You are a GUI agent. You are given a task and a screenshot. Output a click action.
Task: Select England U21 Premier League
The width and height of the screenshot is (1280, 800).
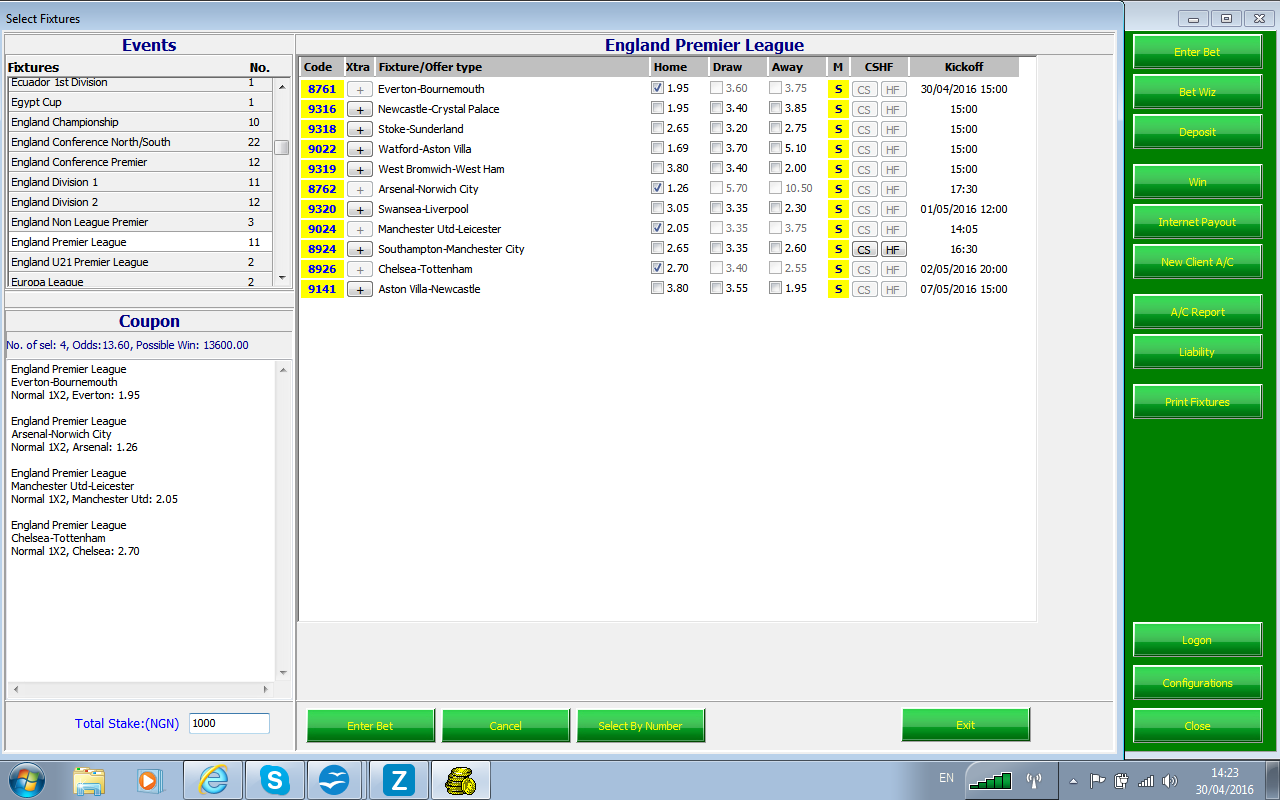tap(139, 262)
